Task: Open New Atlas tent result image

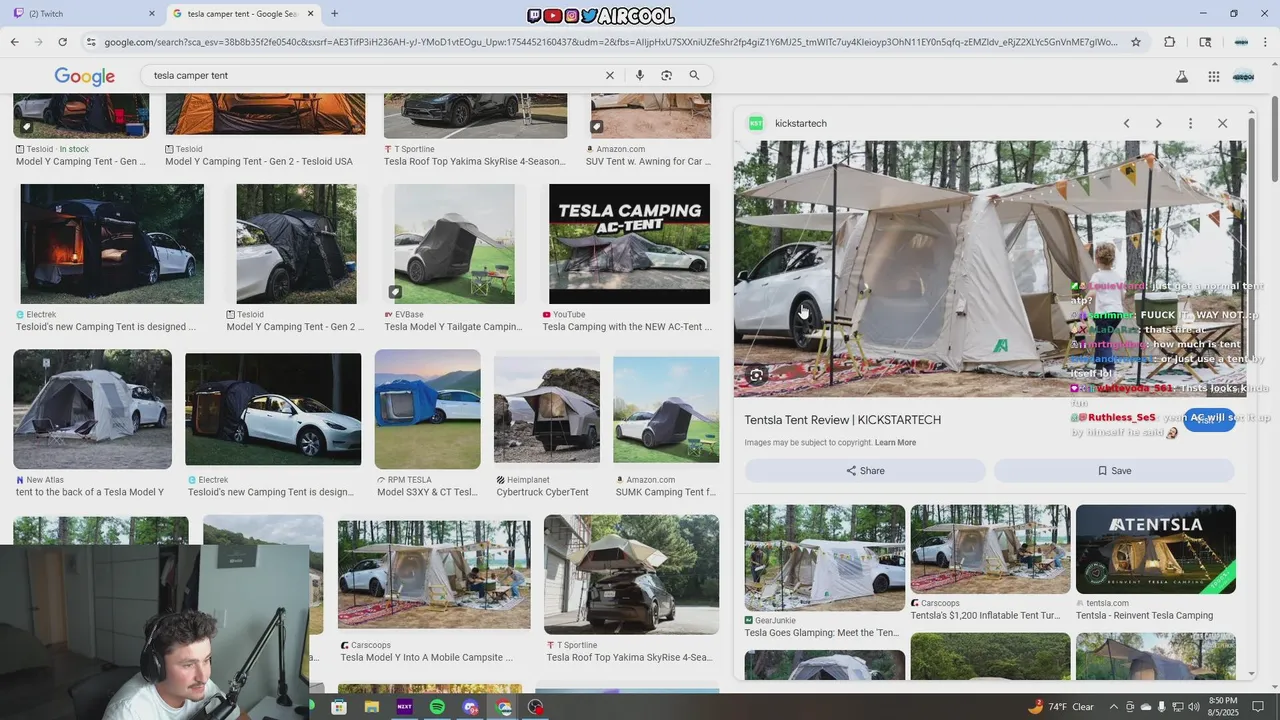Action: point(92,408)
